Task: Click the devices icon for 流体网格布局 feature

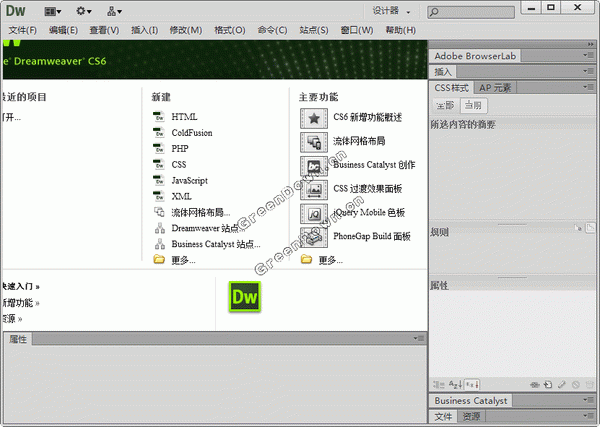Action: [314, 142]
